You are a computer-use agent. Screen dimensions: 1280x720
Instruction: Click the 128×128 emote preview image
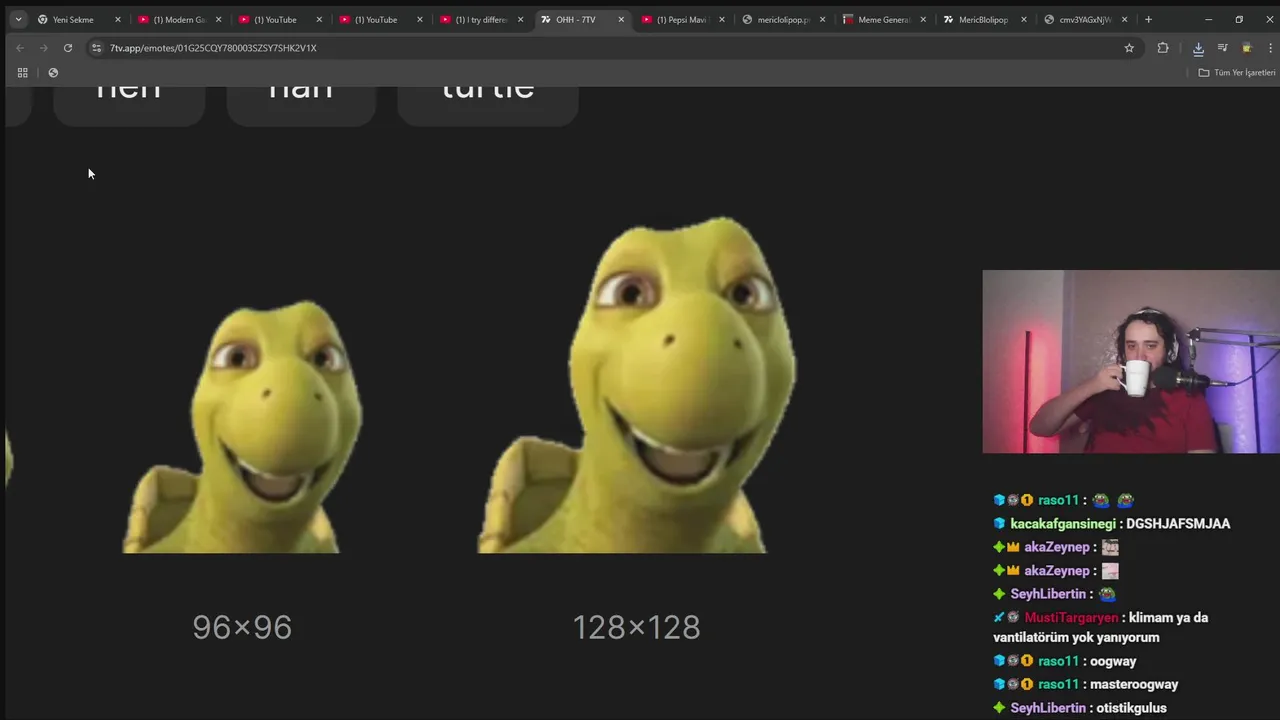point(636,384)
